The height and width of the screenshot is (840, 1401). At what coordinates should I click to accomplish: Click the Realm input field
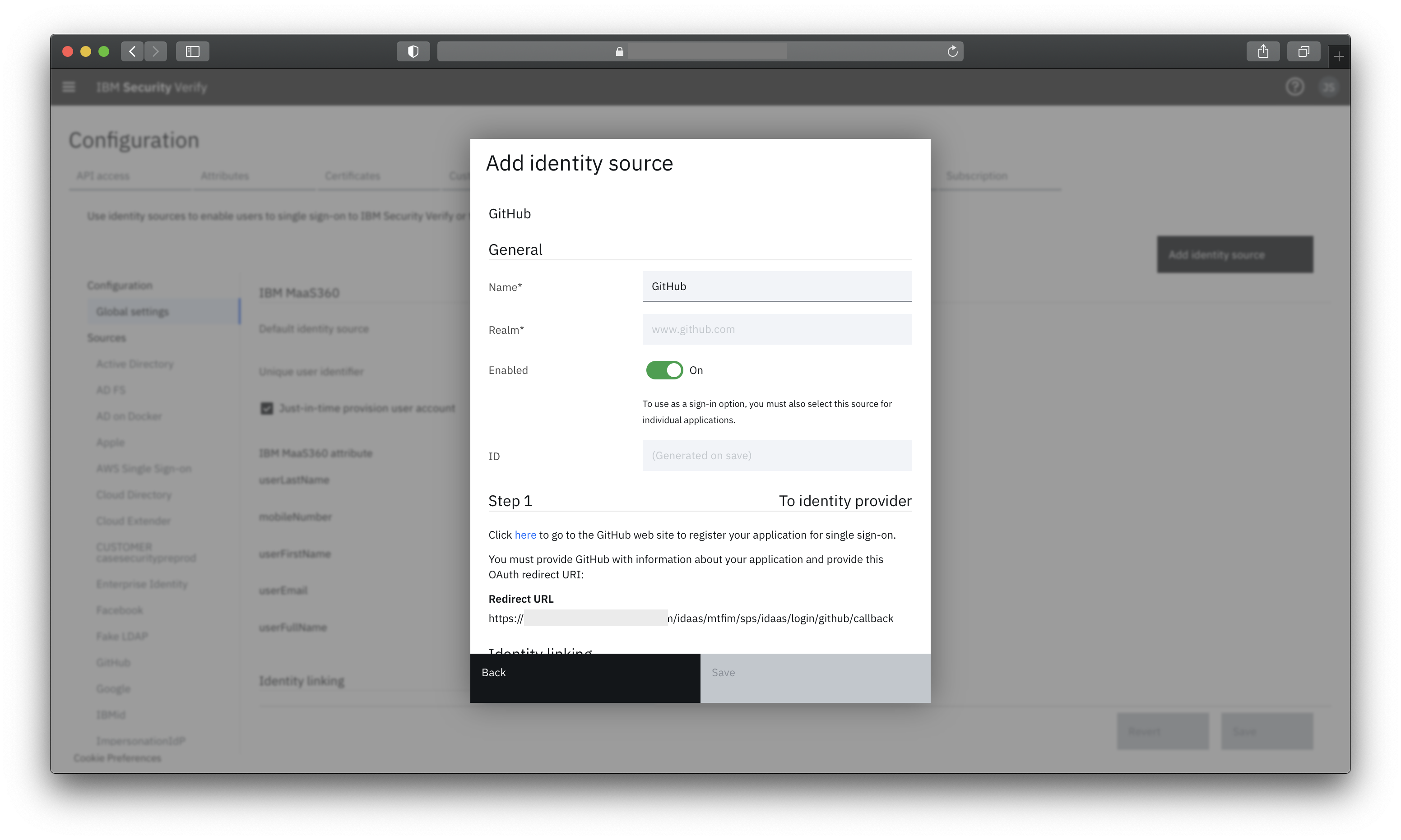click(776, 329)
